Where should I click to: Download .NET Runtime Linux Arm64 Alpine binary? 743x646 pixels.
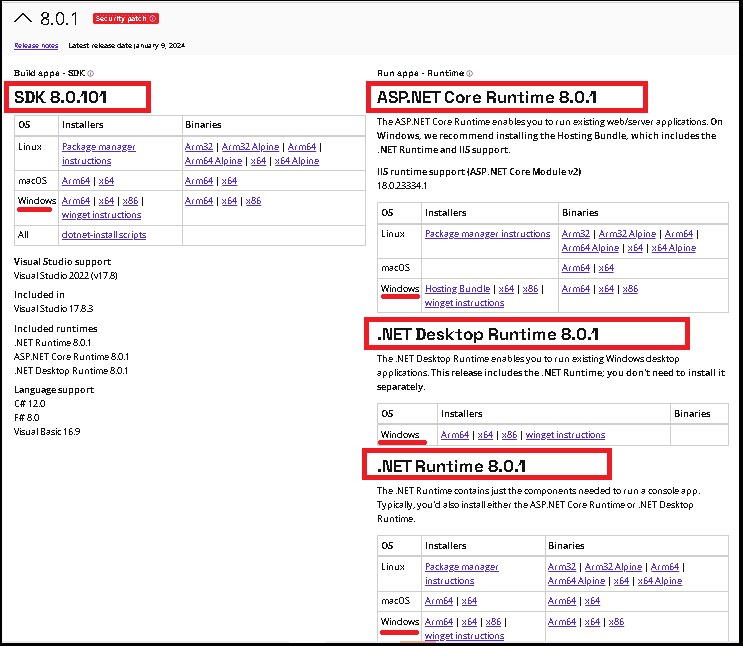coord(576,581)
